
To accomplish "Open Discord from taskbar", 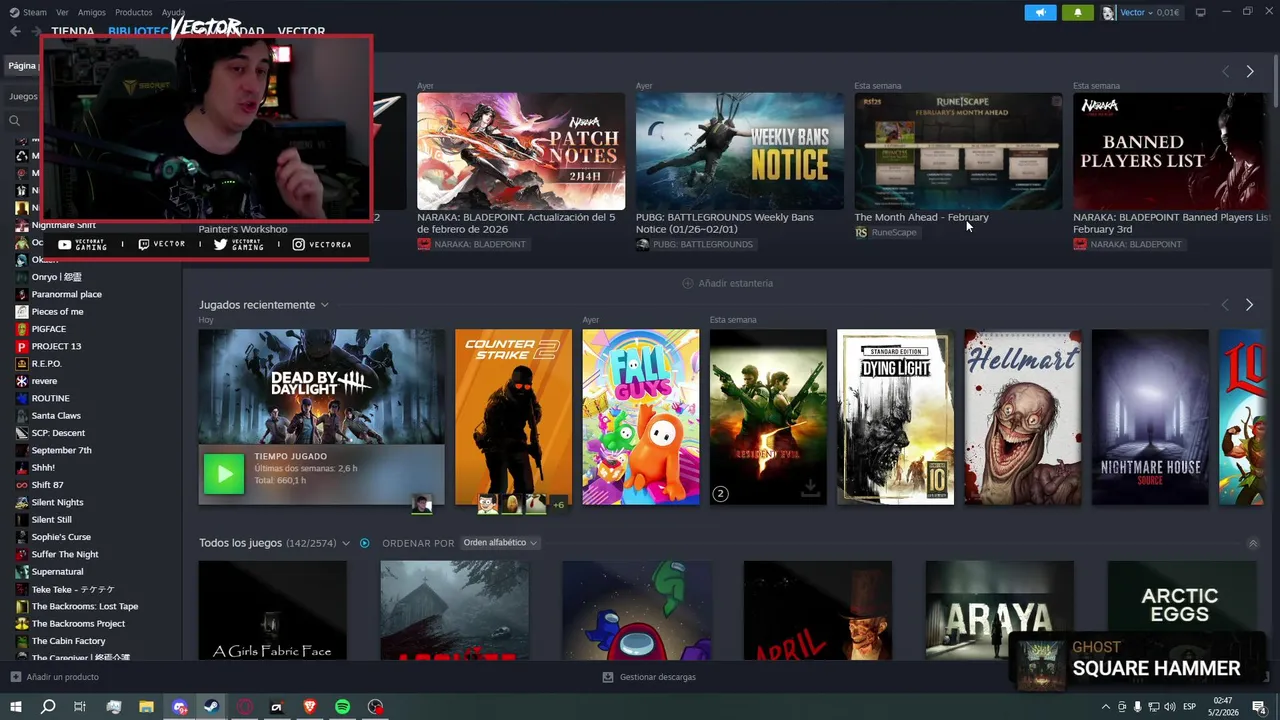I will click(x=180, y=707).
